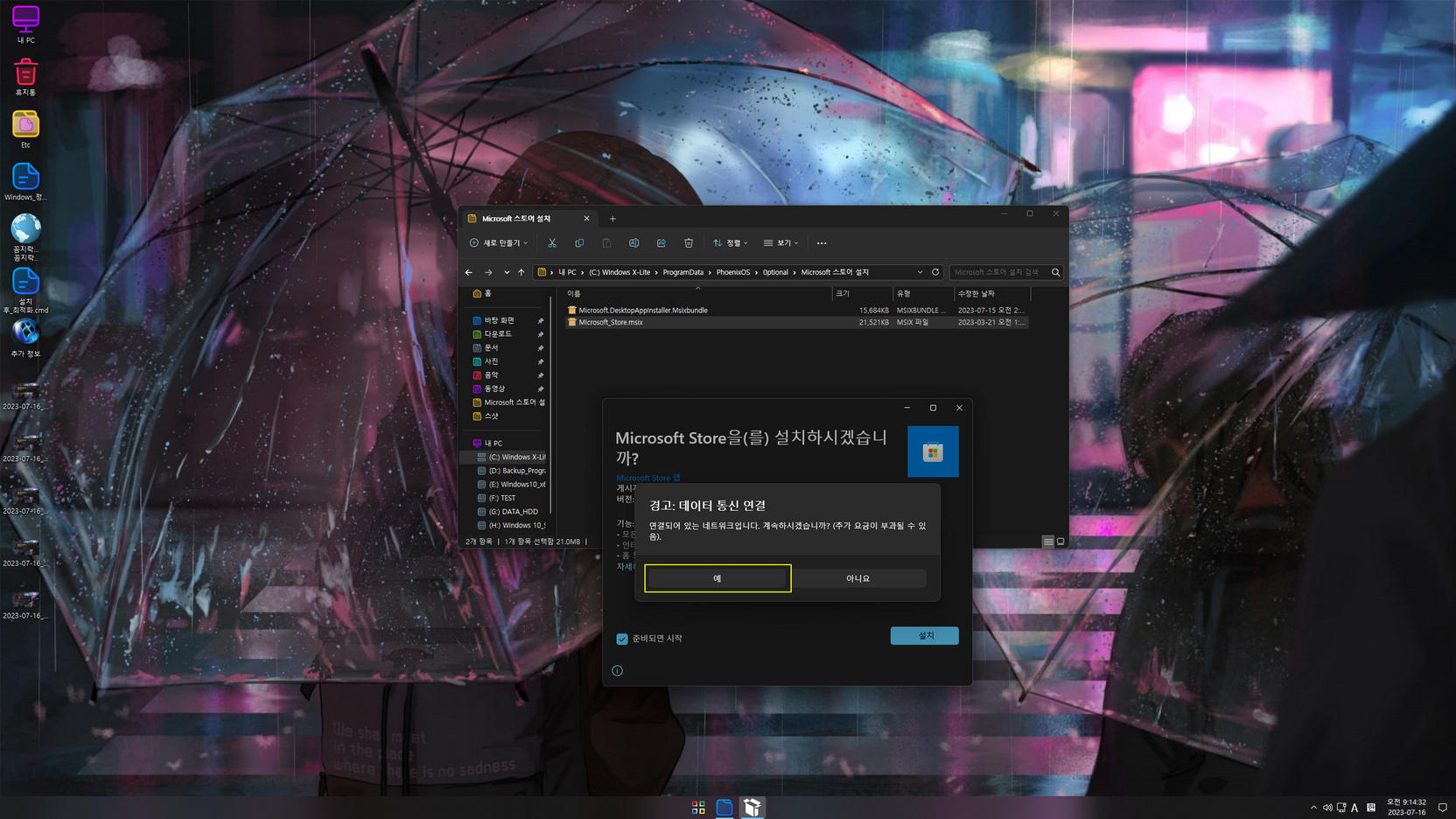
Task: Toggle the Korean IME 한 indicator
Action: coord(1371,808)
